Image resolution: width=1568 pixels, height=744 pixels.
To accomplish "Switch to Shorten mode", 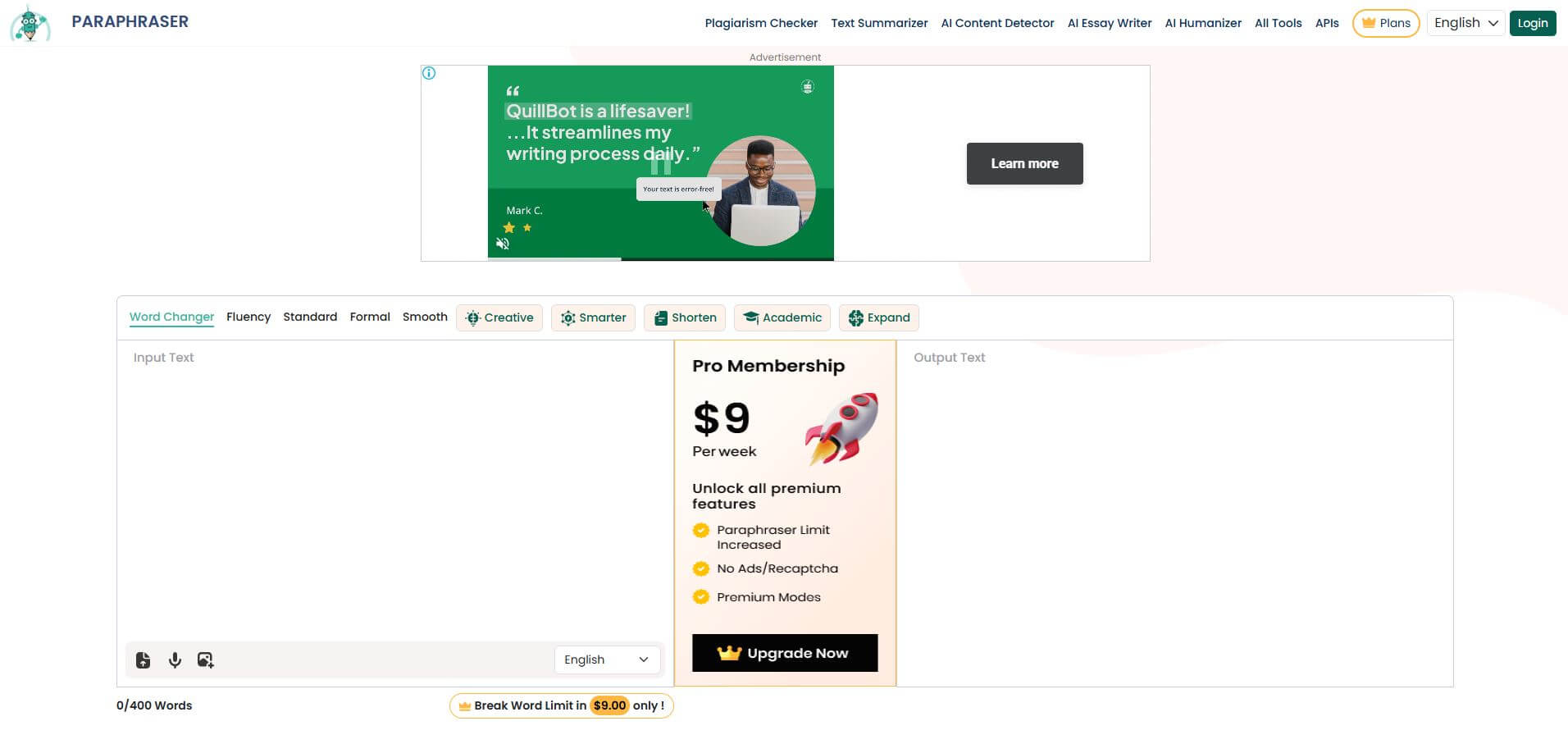I will click(685, 317).
